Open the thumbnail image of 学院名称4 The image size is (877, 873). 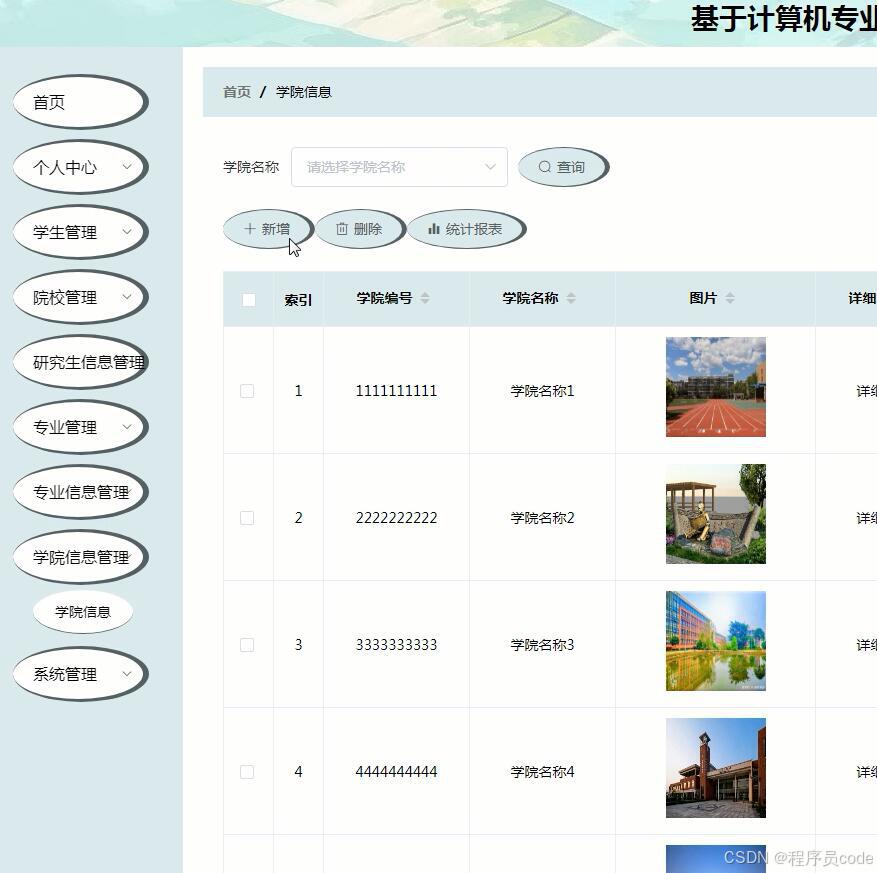[x=715, y=767]
